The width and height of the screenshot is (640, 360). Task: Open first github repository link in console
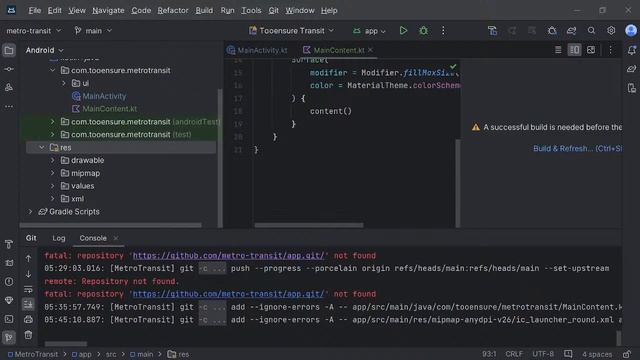tap(229, 256)
